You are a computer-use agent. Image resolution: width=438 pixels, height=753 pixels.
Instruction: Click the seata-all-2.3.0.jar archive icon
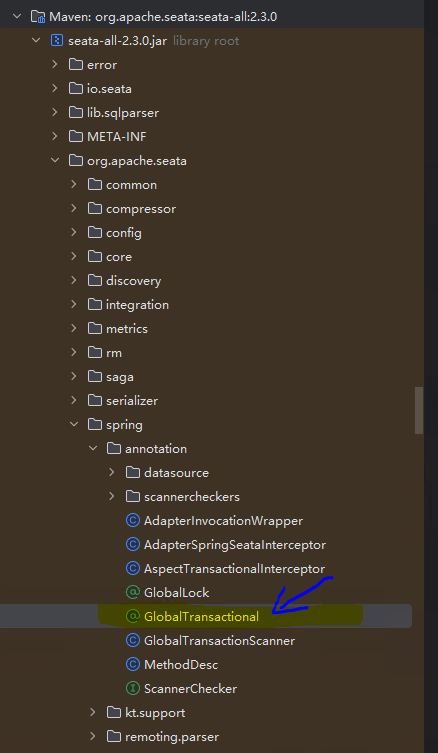(57, 41)
